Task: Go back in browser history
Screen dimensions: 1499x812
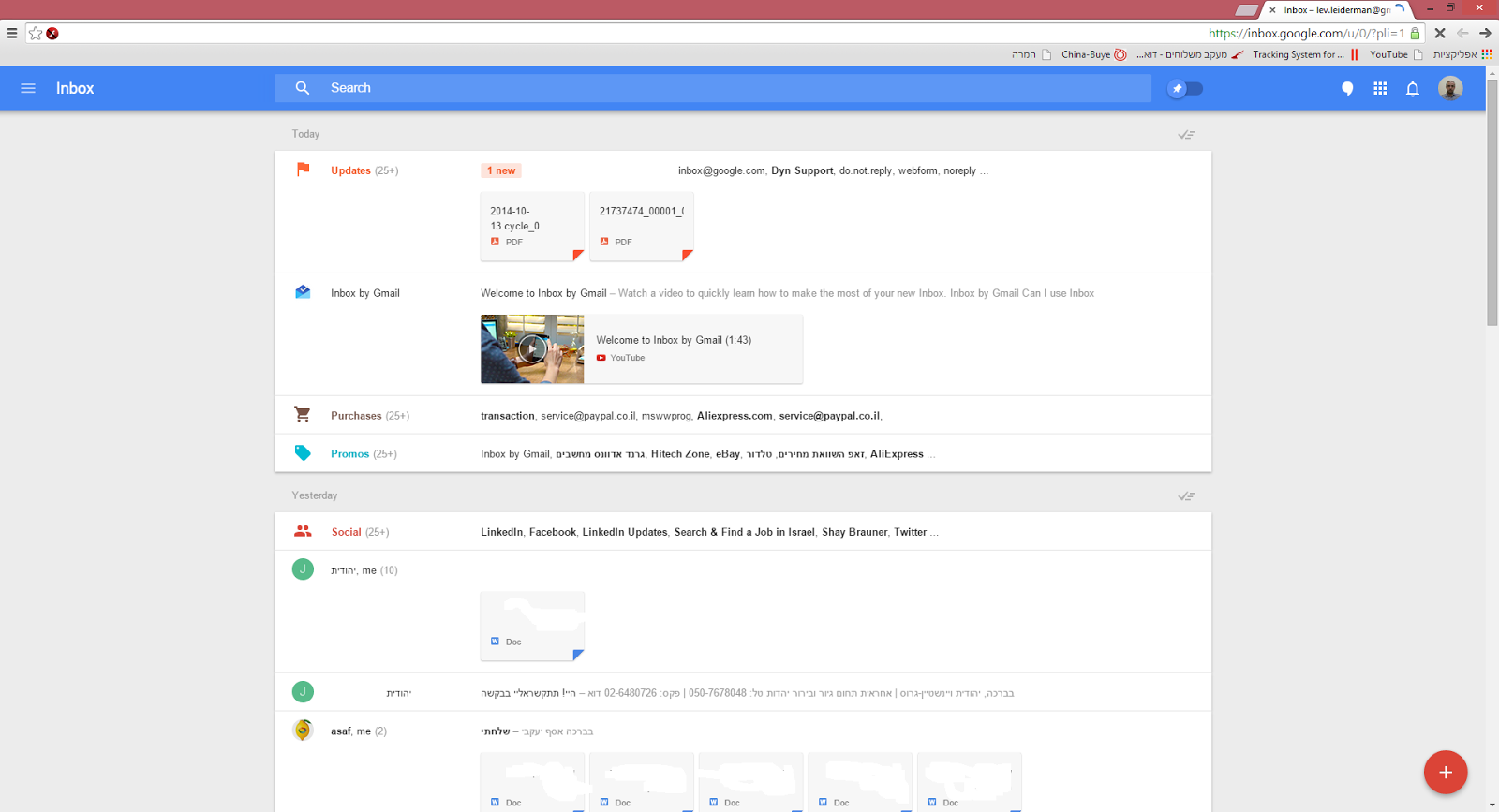Action: [x=1462, y=33]
